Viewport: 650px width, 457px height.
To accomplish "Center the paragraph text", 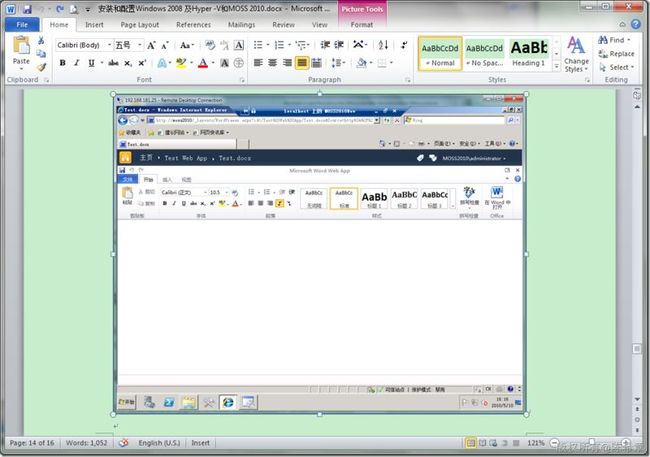I will coord(272,63).
